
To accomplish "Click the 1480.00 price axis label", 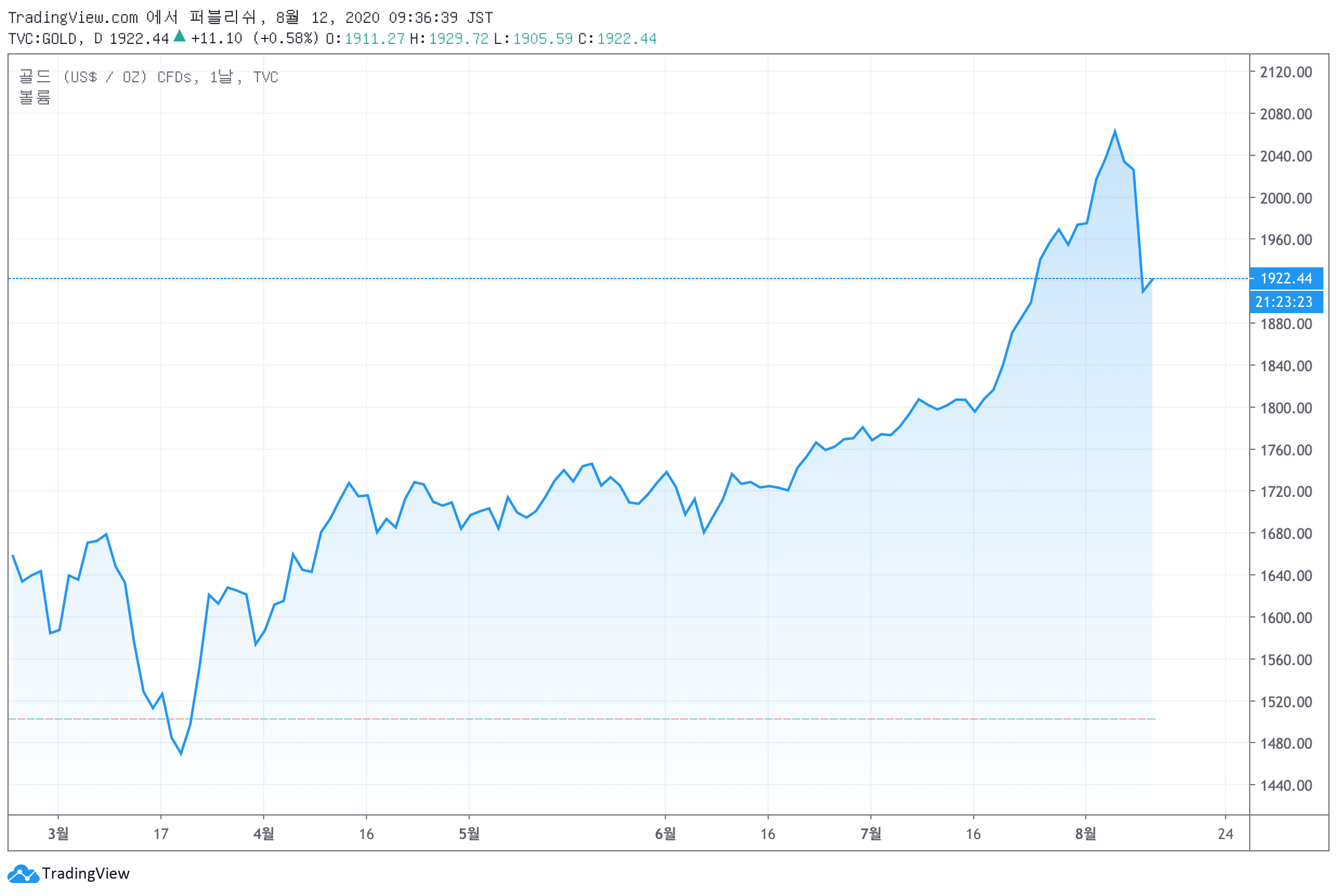I will tap(1286, 744).
